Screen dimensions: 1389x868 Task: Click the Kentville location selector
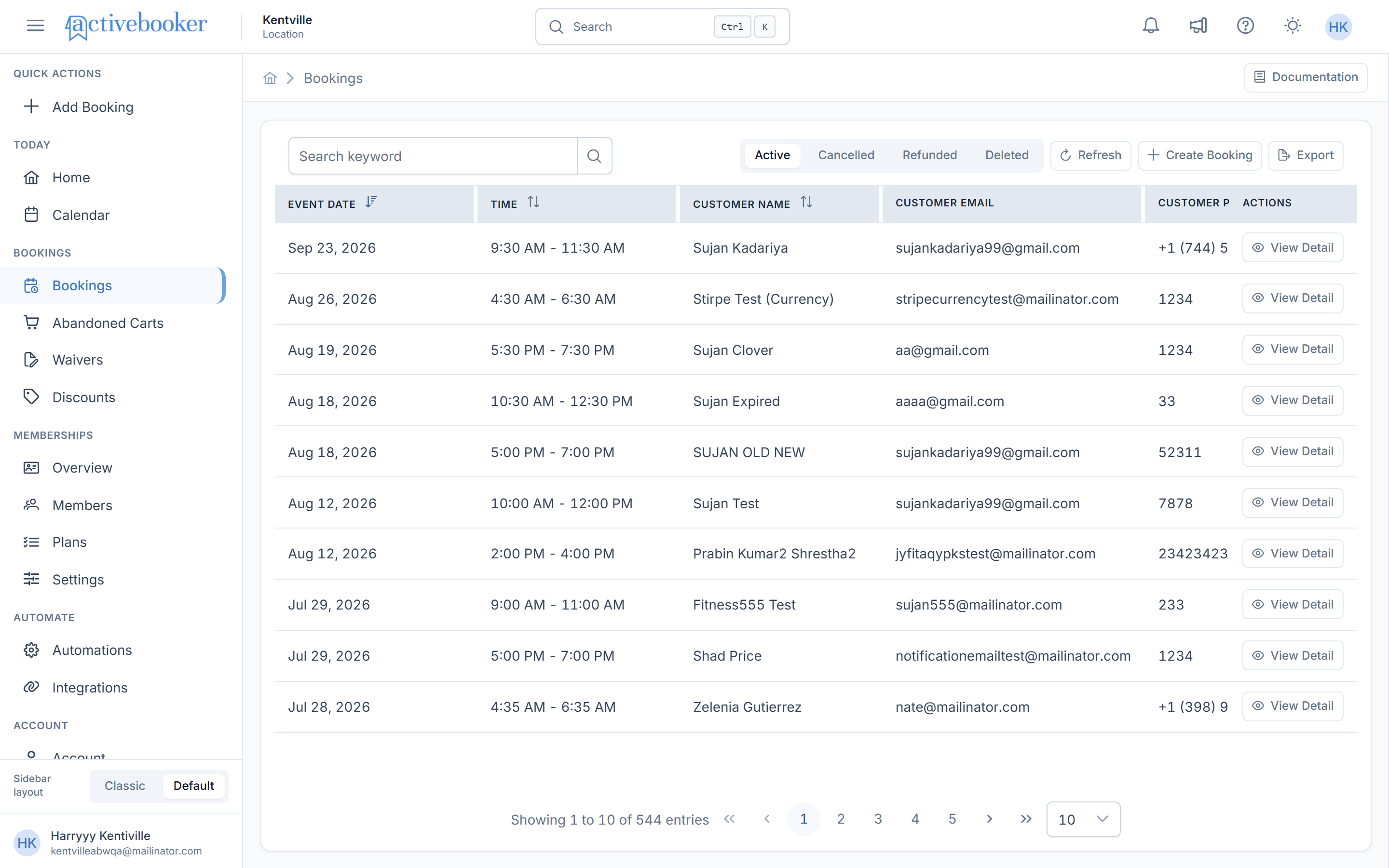pyautogui.click(x=287, y=27)
